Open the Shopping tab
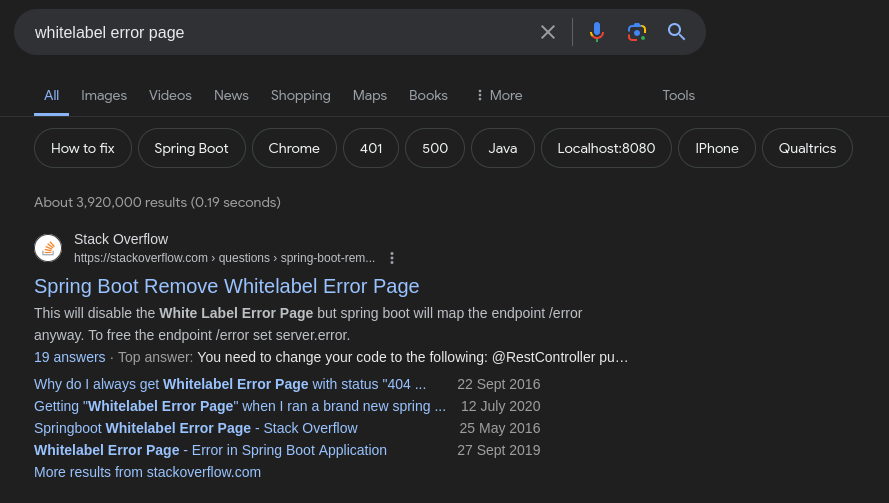 (300, 95)
